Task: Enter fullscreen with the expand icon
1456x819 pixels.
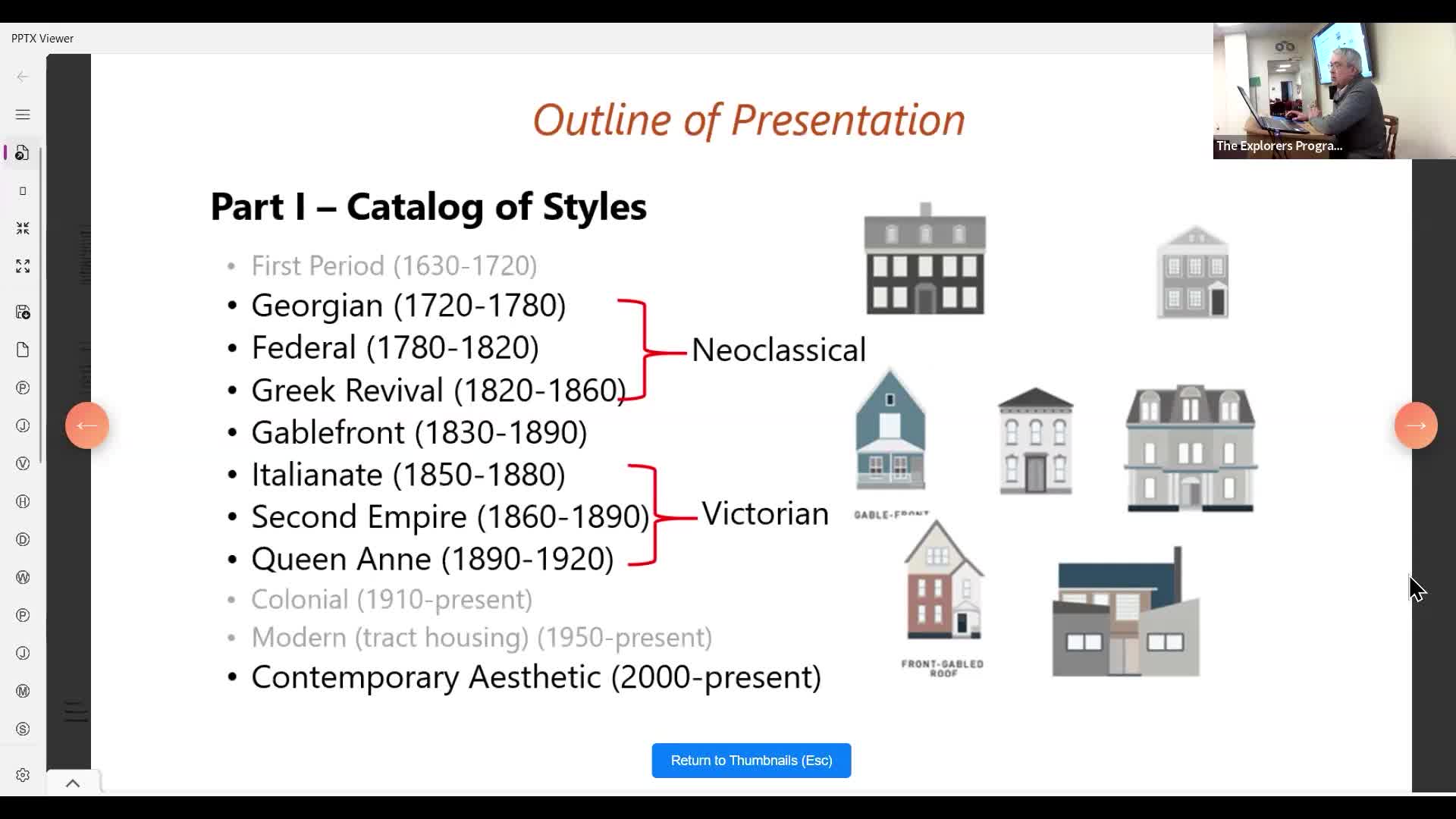Action: 23,266
